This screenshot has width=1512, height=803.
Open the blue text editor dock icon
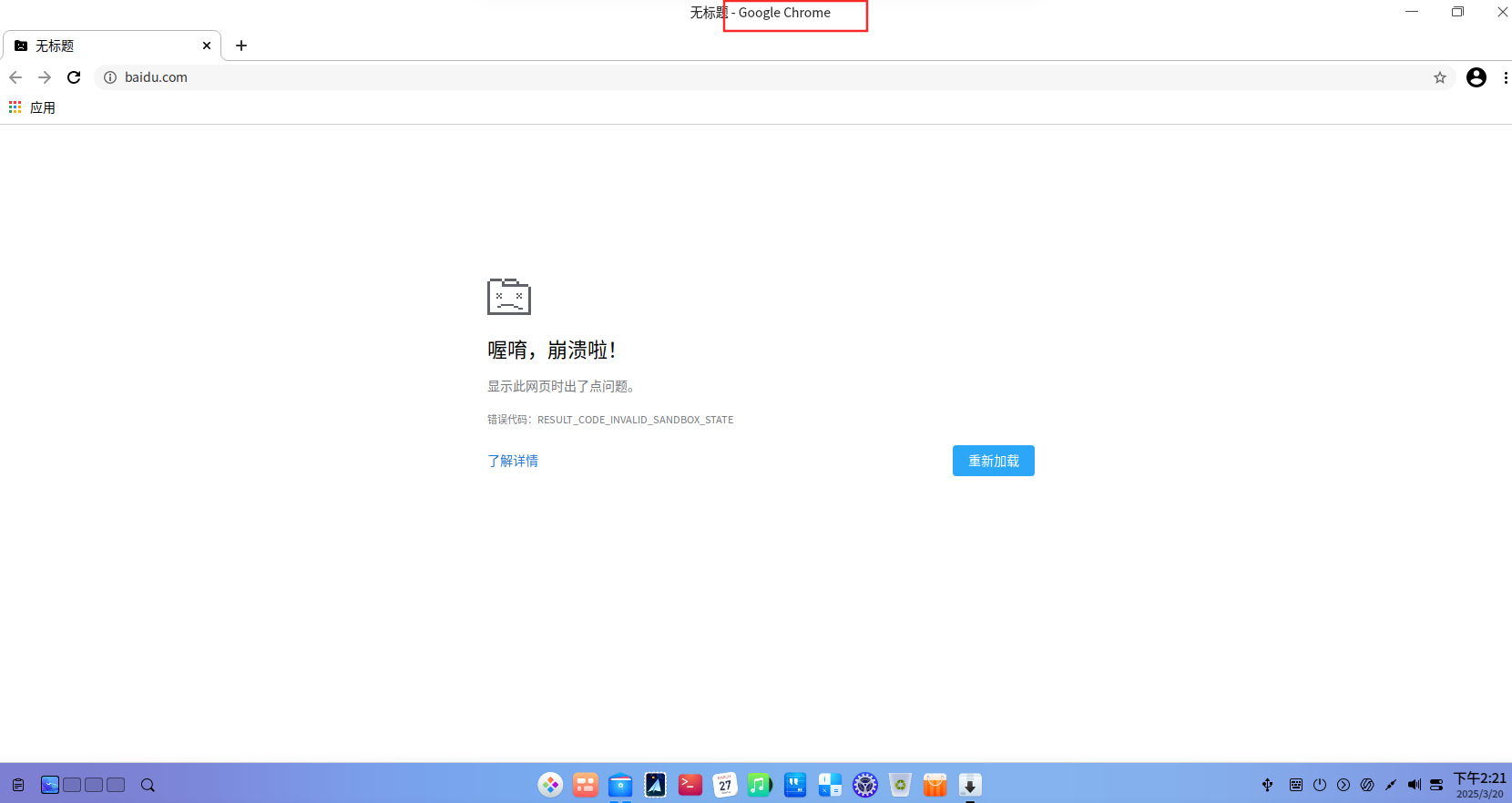pos(795,785)
